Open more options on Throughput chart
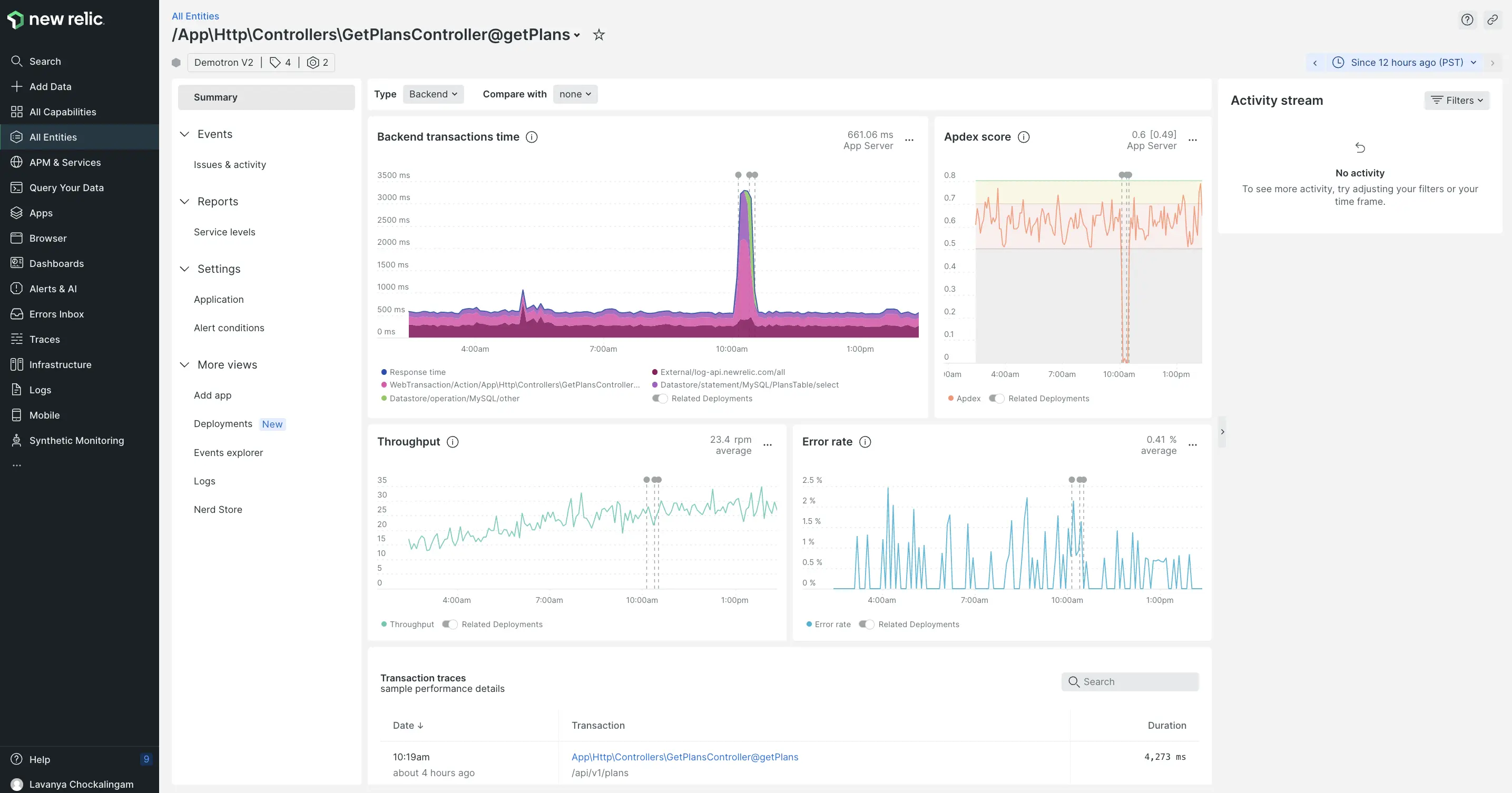Screen dimensions: 1512x793 pyautogui.click(x=767, y=445)
